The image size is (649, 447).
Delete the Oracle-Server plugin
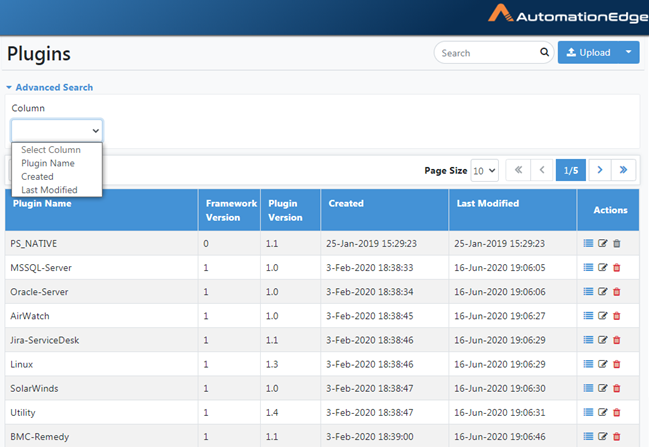coord(617,291)
